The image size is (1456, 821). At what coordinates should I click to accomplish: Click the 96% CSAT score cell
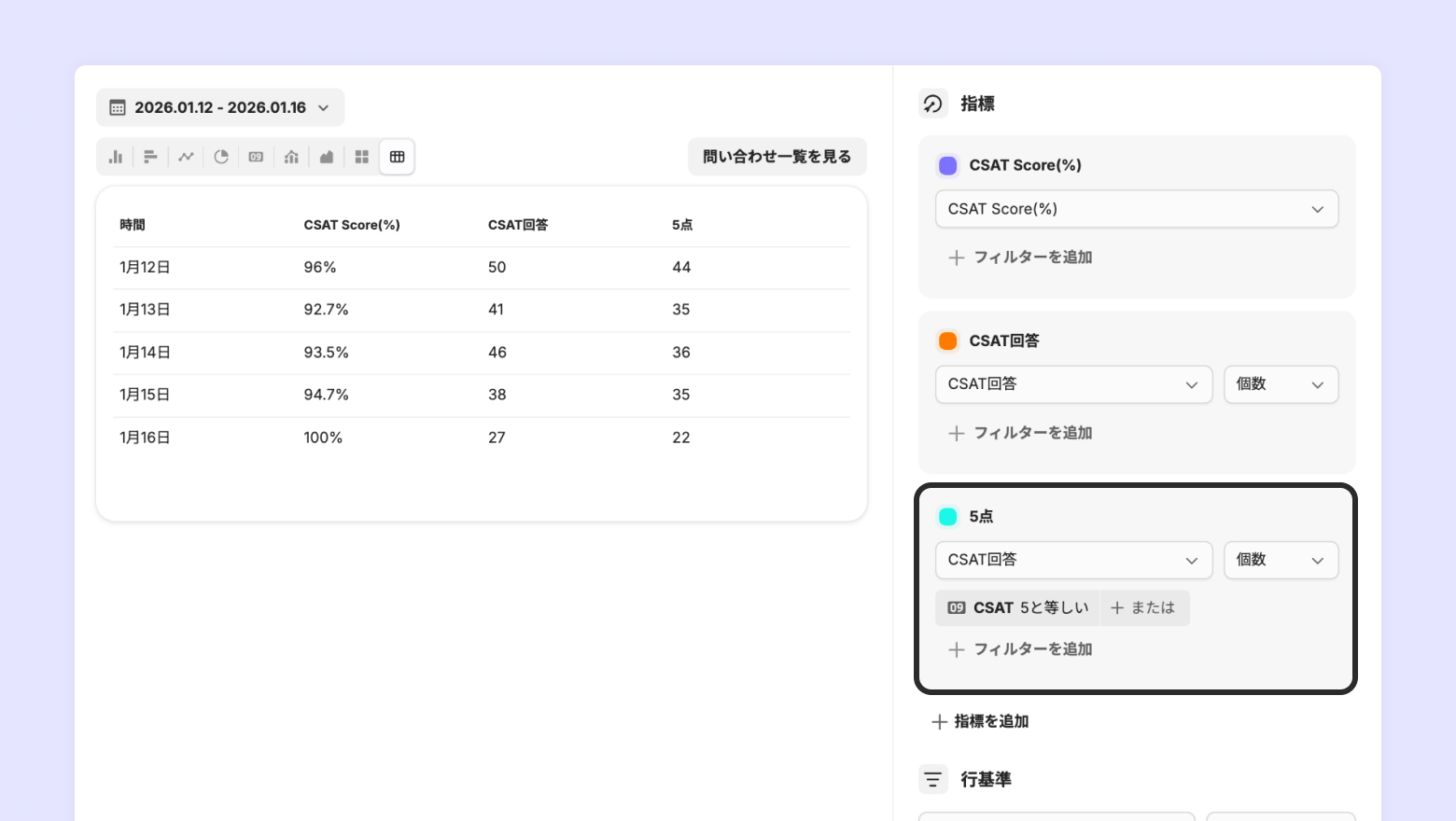point(320,267)
